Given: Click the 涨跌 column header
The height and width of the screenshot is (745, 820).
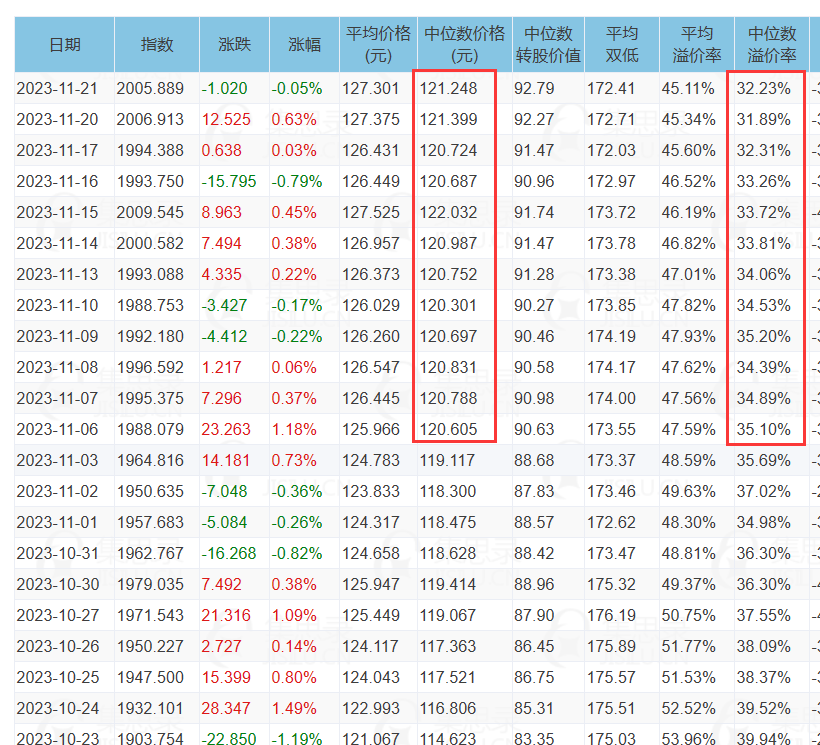Looking at the screenshot, I should point(234,44).
